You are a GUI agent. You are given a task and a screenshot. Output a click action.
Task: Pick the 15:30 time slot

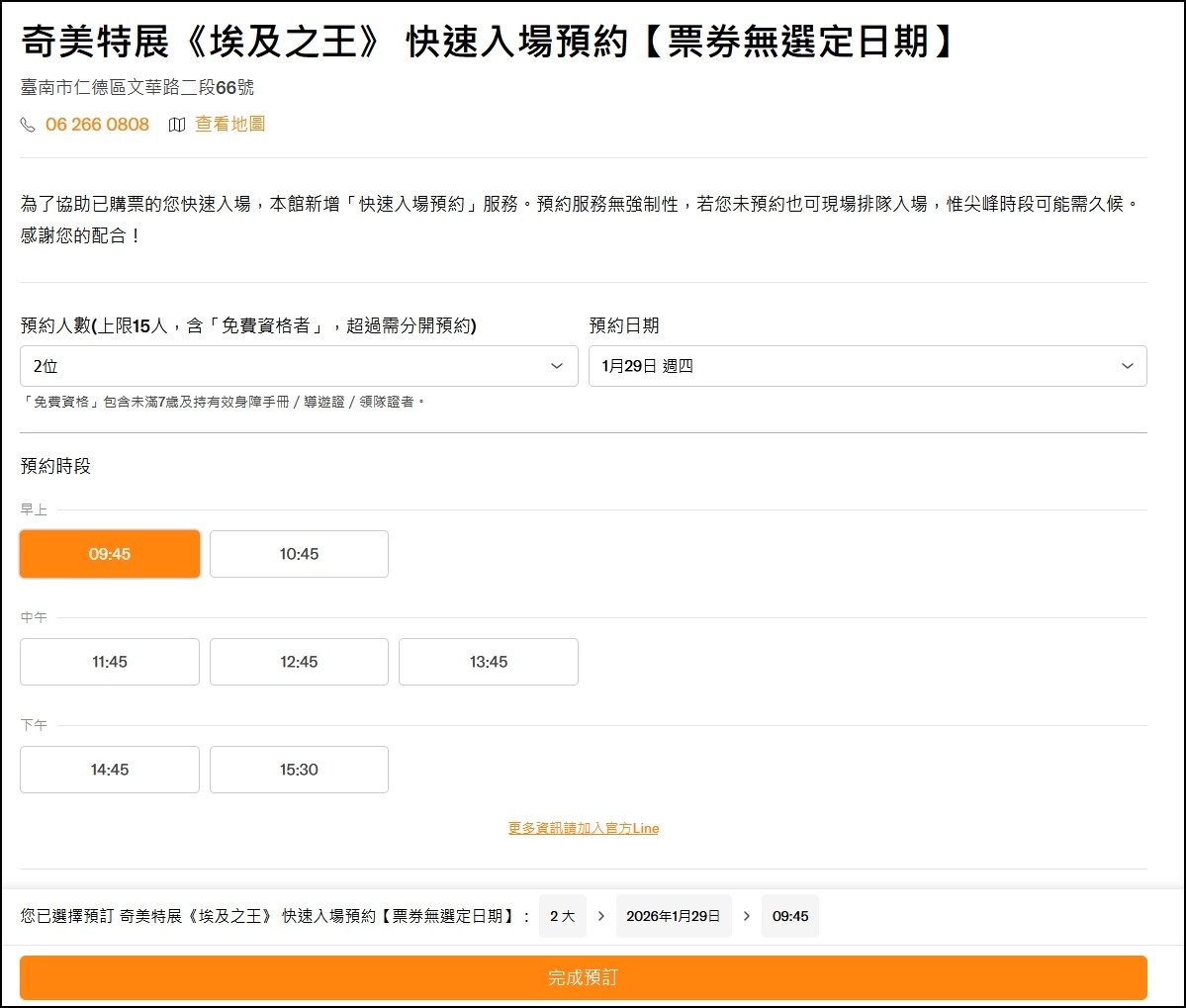[x=299, y=770]
